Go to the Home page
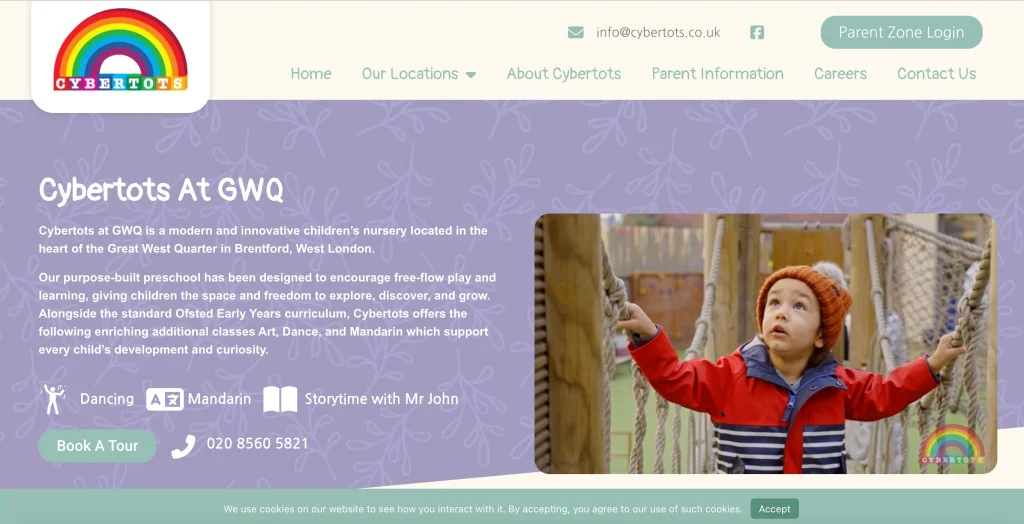 (311, 74)
